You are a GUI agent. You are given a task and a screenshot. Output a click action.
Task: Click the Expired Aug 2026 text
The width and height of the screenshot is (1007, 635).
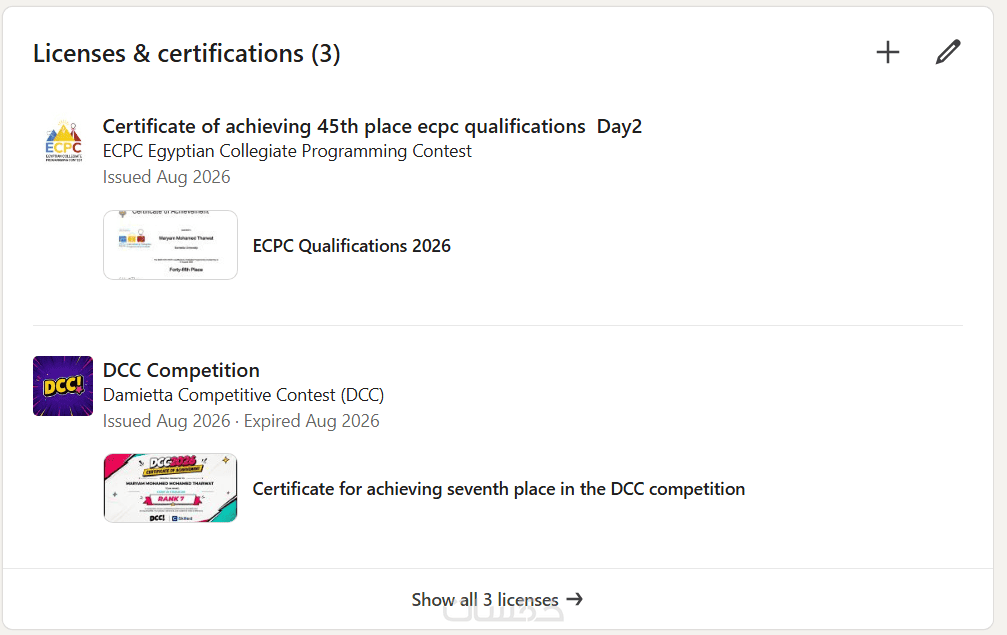(311, 421)
